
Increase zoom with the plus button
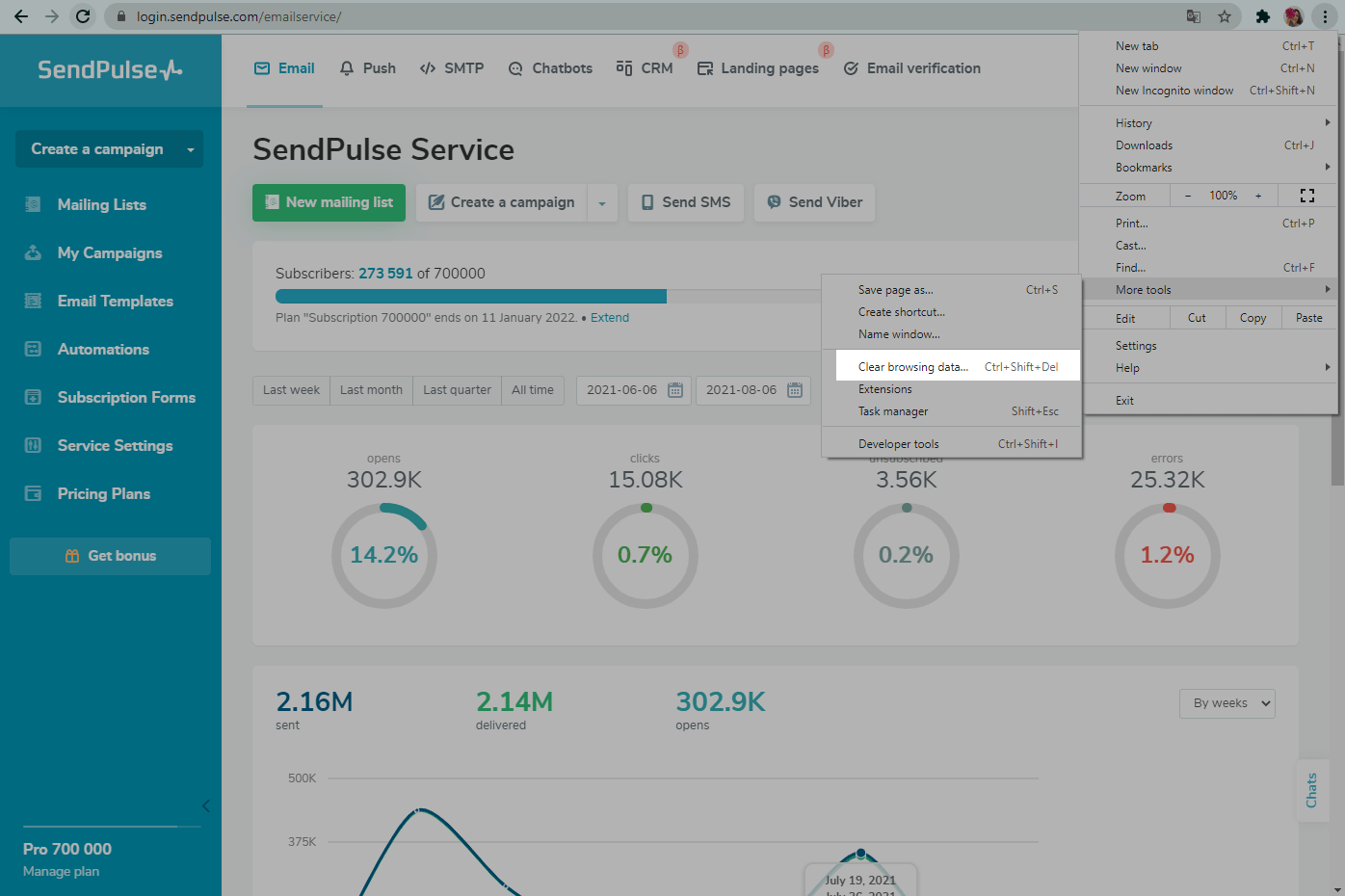tap(1257, 196)
